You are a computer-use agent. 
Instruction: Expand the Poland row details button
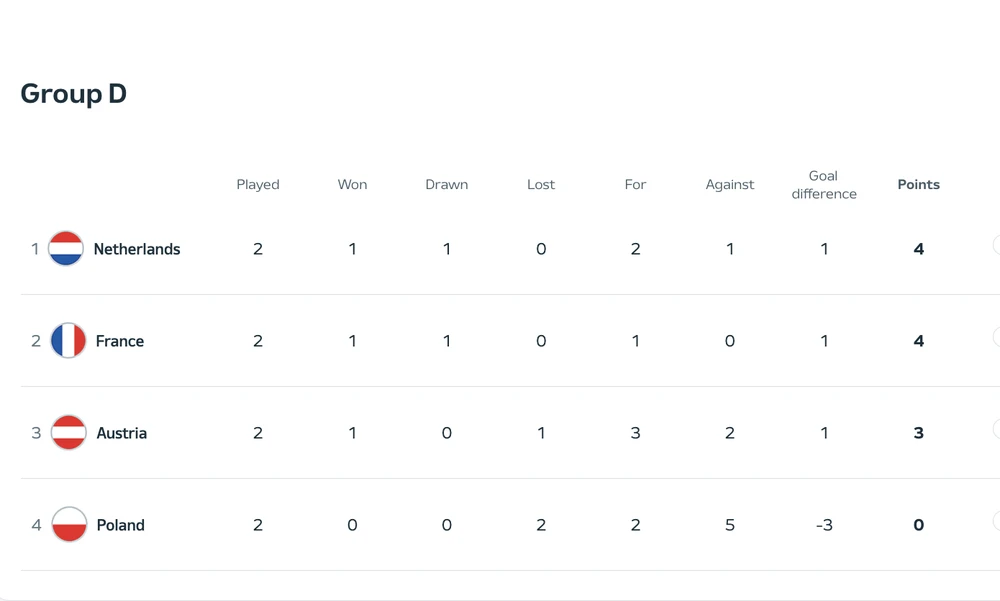[x=996, y=521]
